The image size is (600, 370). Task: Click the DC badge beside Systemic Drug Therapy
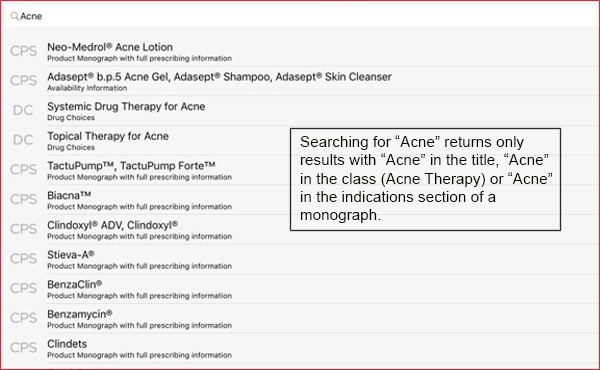click(x=23, y=110)
